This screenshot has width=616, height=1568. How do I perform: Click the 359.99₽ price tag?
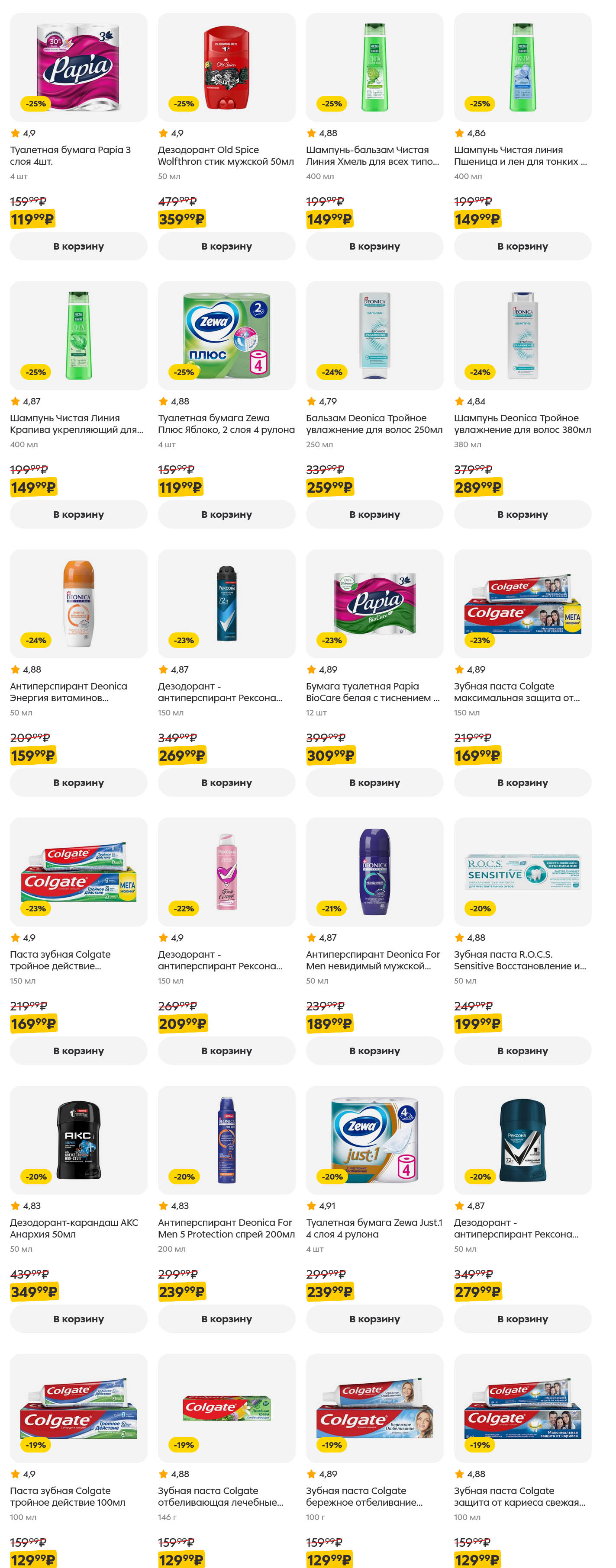click(x=181, y=219)
